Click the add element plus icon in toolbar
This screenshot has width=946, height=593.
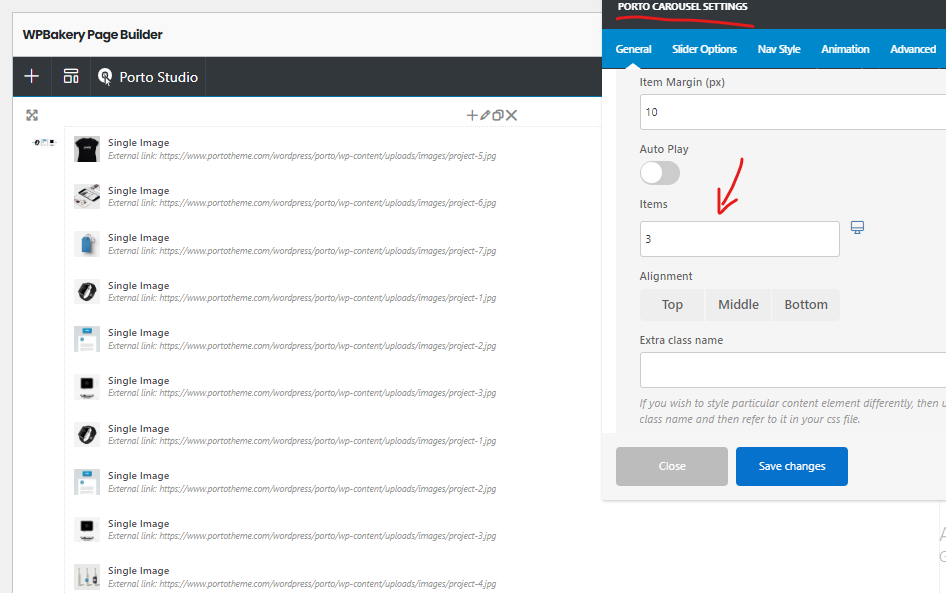tap(31, 77)
